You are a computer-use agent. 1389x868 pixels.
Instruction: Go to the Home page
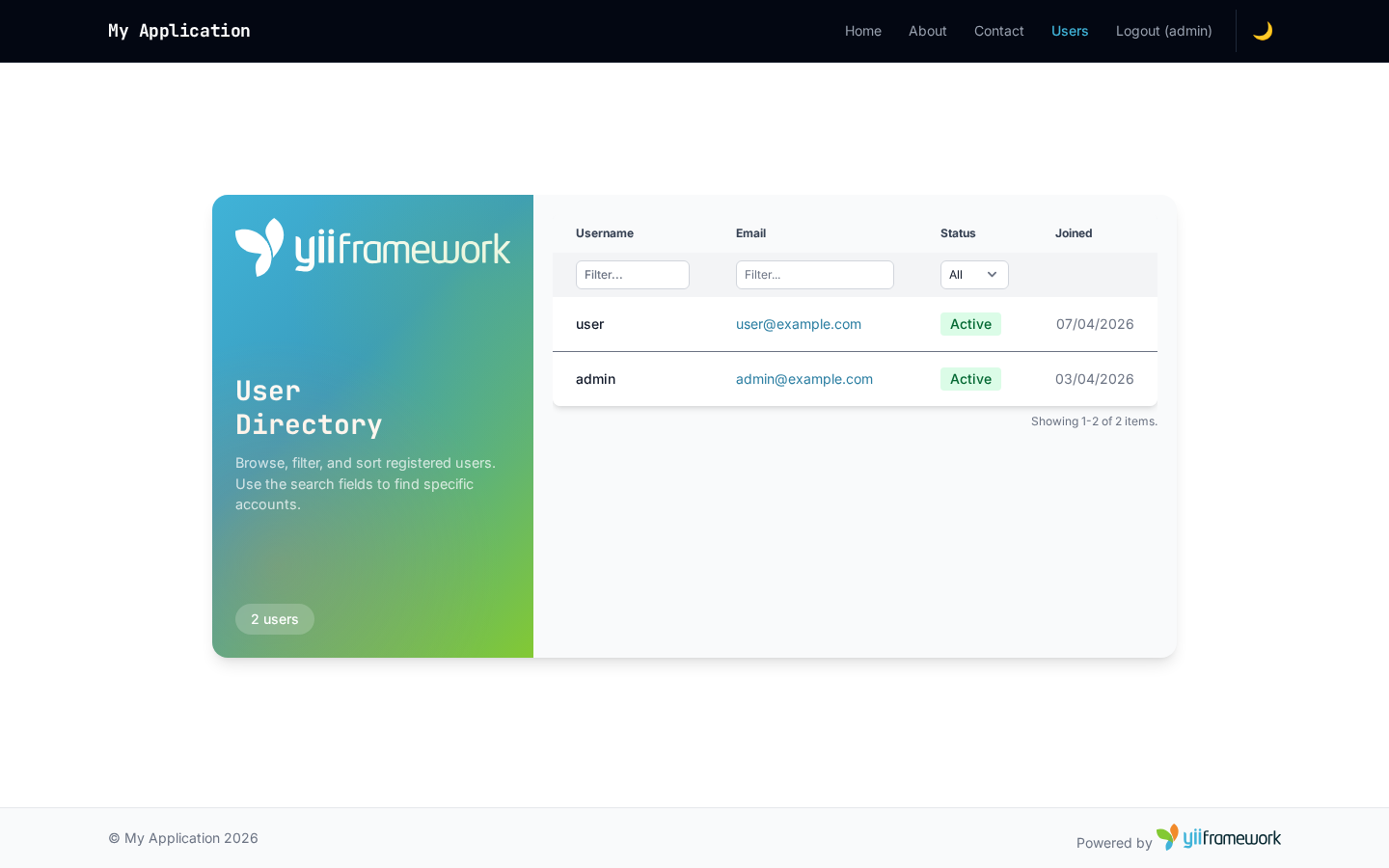(x=862, y=30)
